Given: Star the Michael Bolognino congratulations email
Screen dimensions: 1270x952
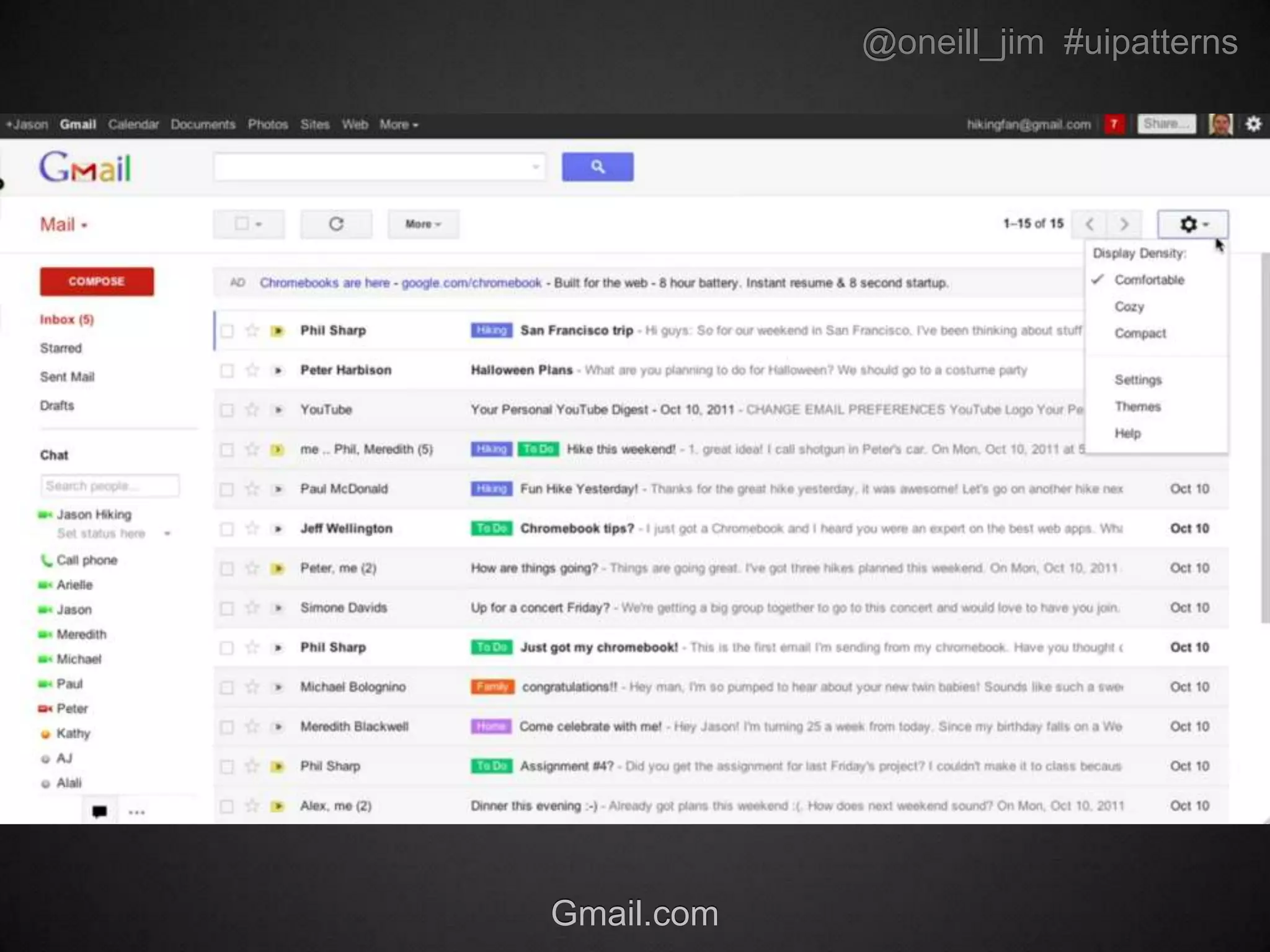Looking at the screenshot, I should 252,687.
